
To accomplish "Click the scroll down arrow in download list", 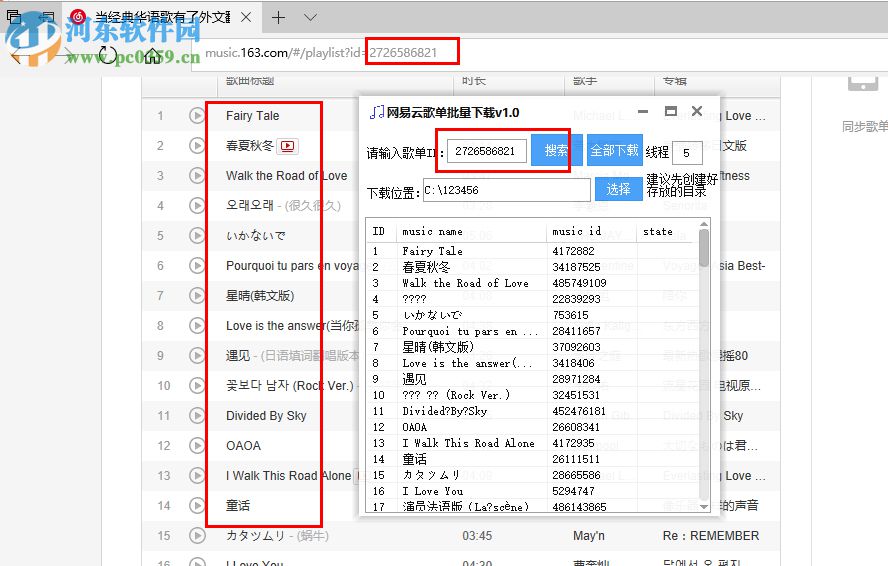I will click(704, 506).
